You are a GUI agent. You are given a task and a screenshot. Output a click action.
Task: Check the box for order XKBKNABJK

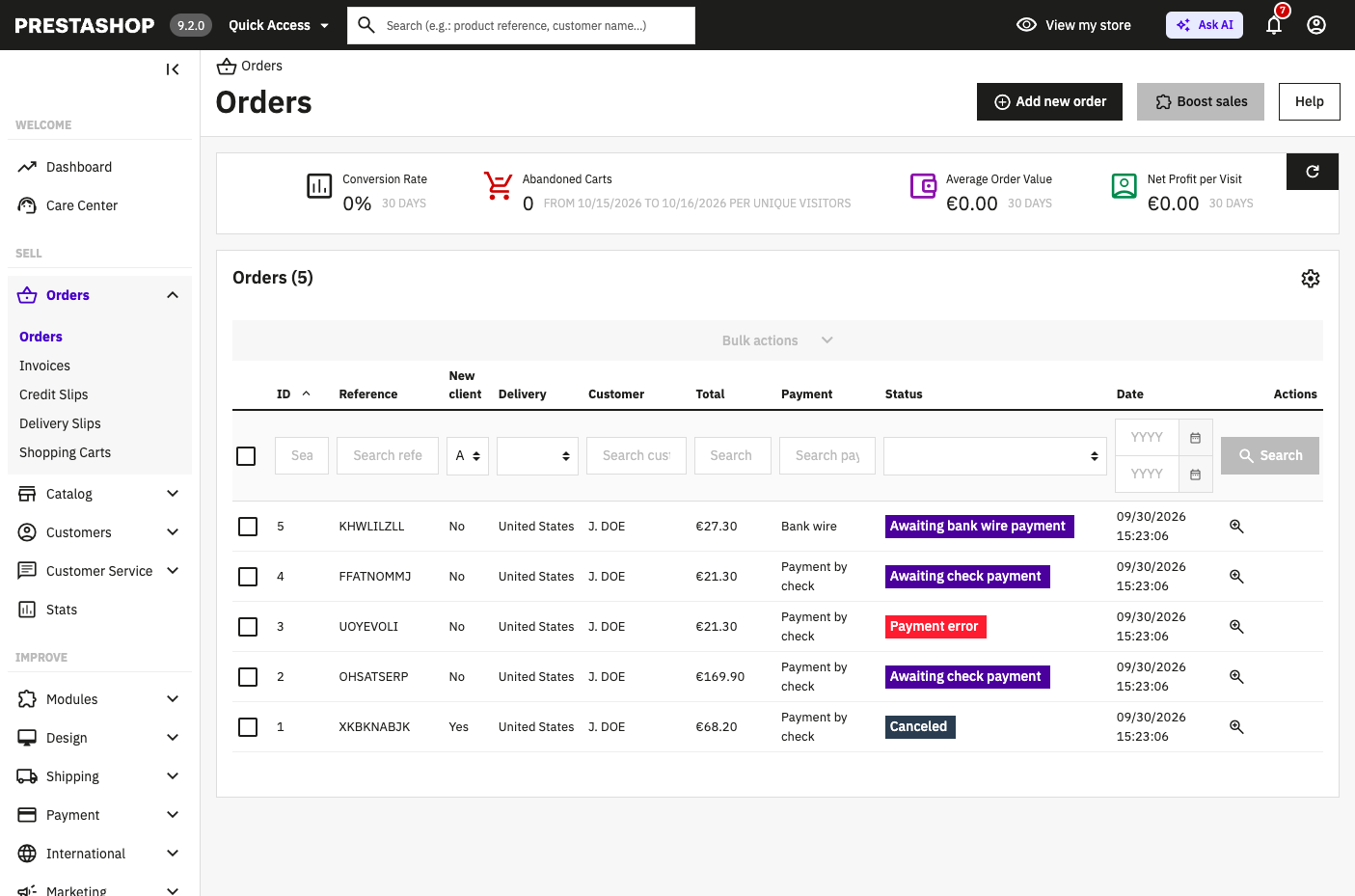[248, 727]
